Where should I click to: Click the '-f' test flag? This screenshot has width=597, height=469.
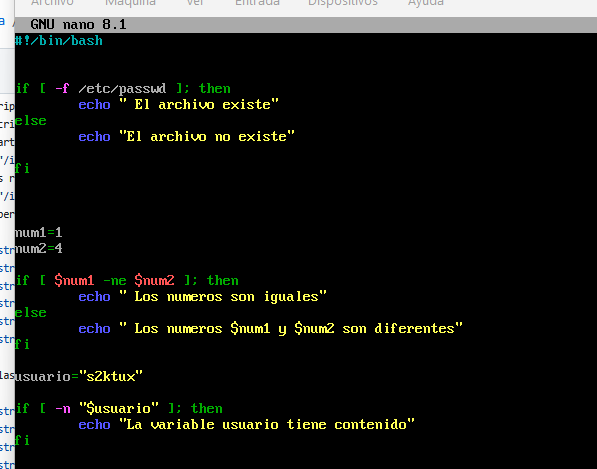point(62,89)
